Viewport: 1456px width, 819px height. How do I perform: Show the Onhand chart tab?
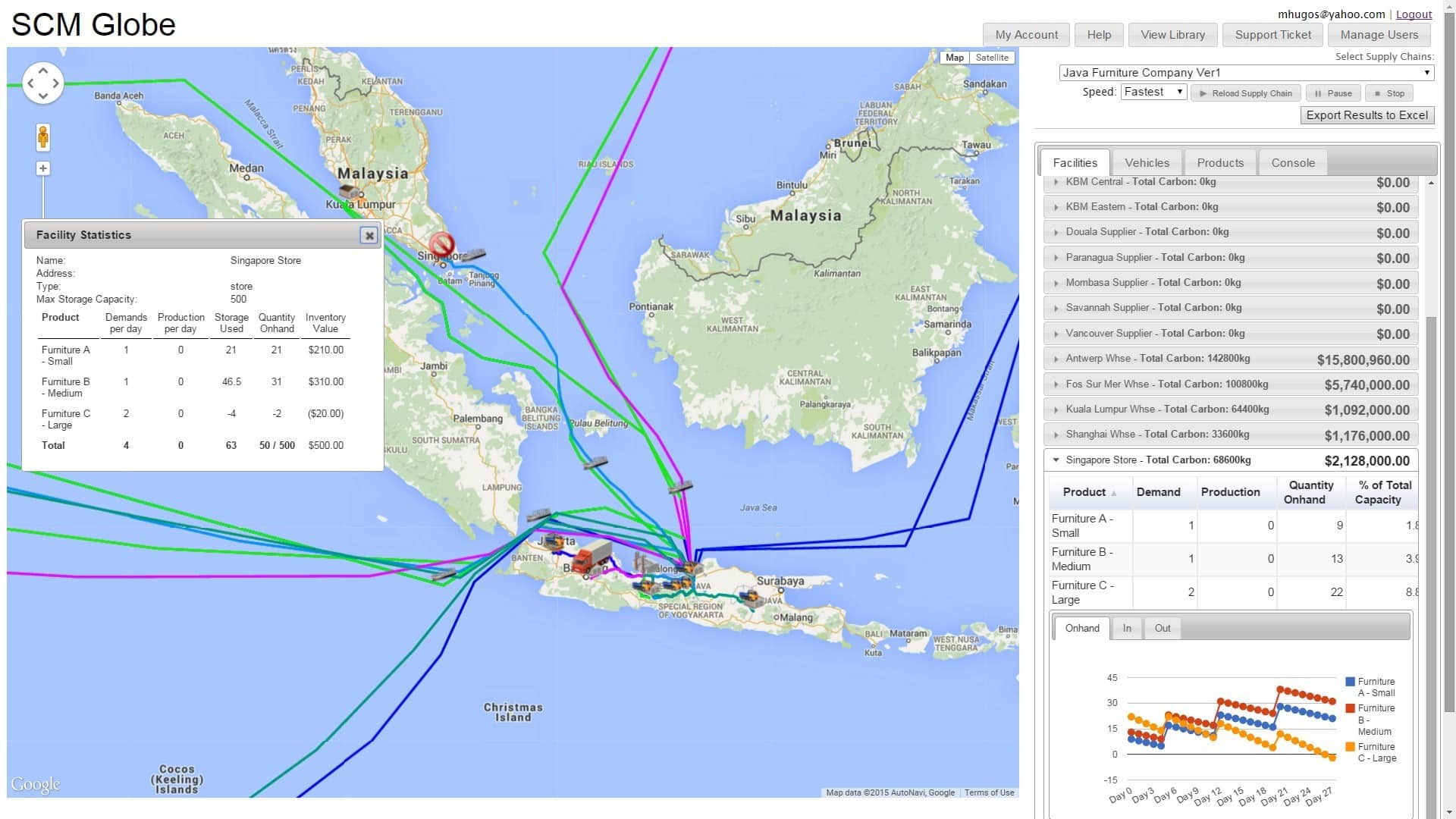coord(1081,628)
